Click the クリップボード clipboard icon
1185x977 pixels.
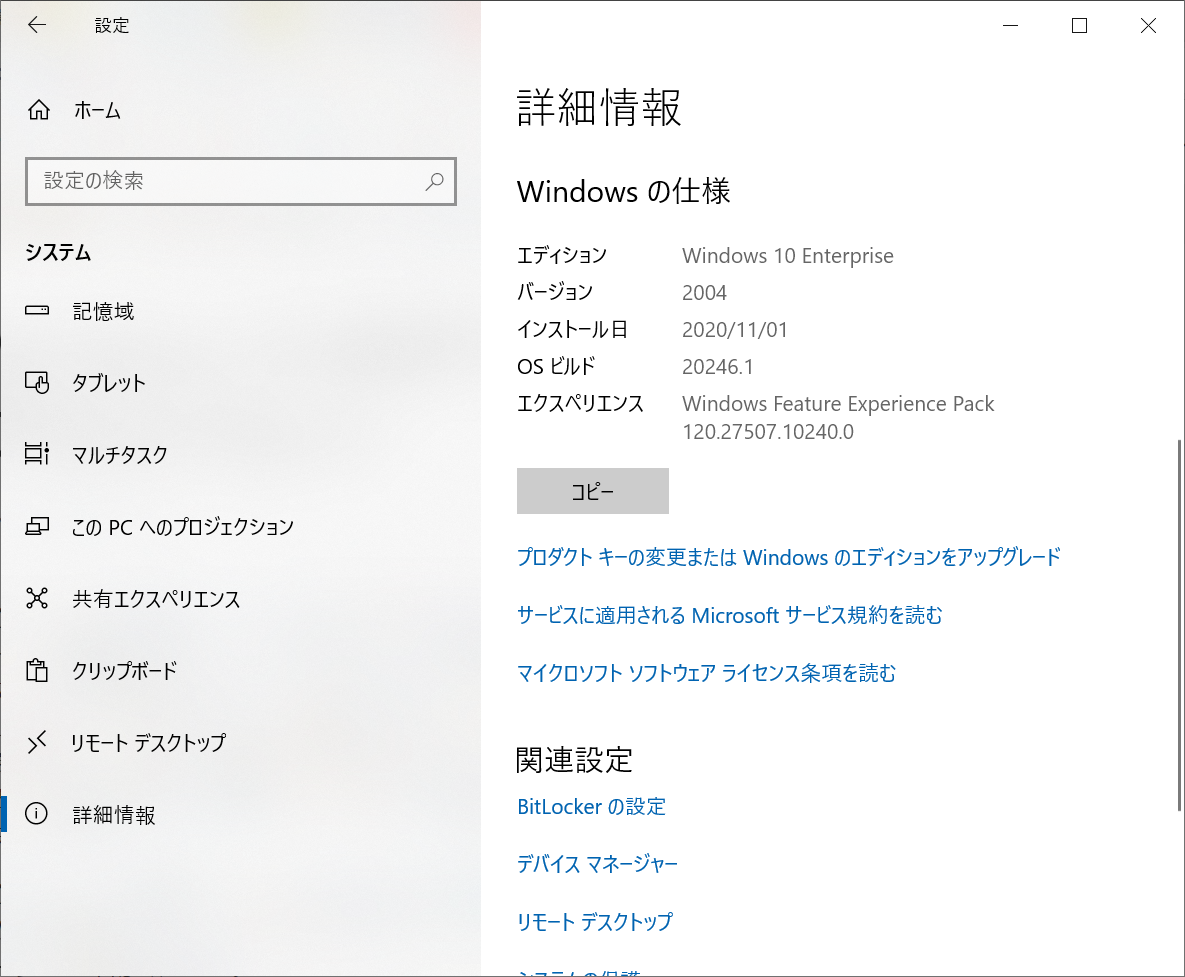pyautogui.click(x=37, y=670)
